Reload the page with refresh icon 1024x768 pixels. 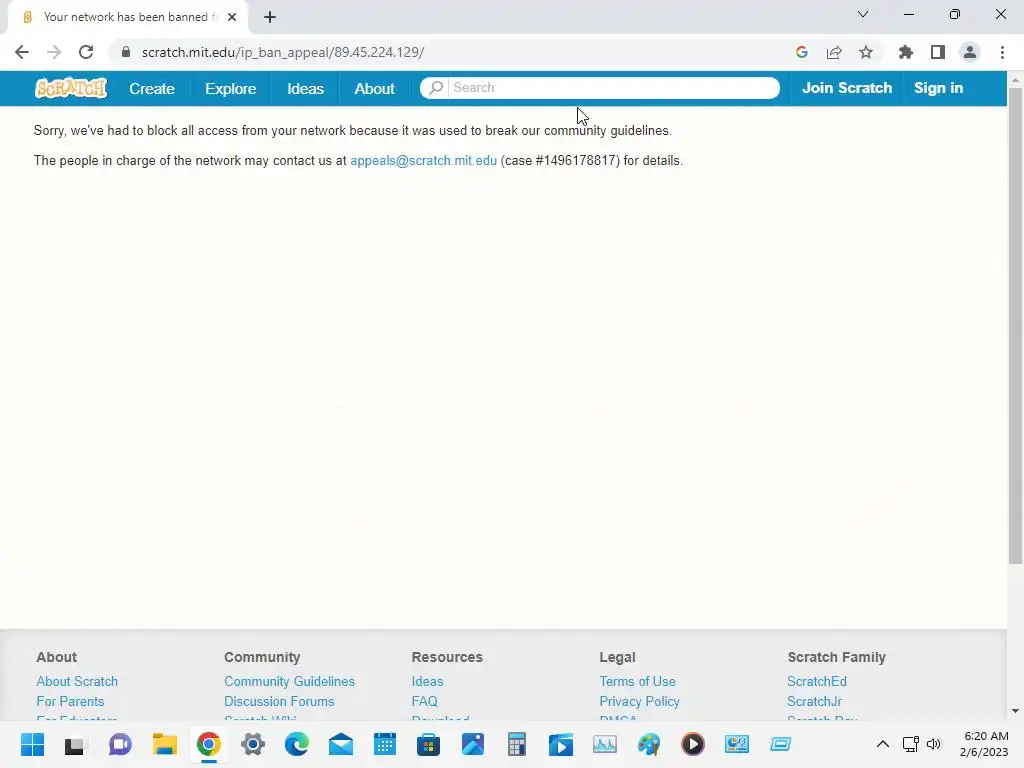86,52
